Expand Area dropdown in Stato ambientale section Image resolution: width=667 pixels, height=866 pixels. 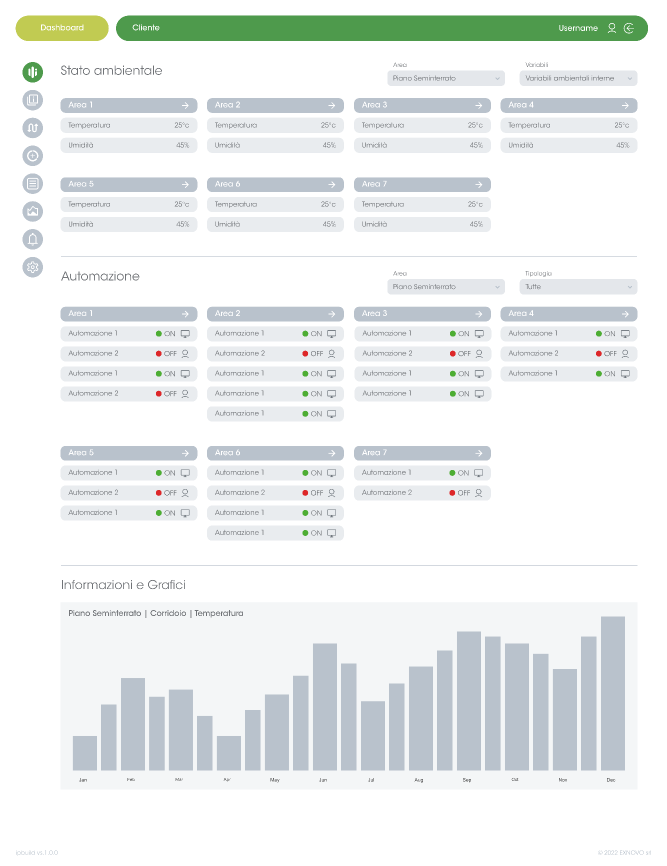click(x=446, y=78)
